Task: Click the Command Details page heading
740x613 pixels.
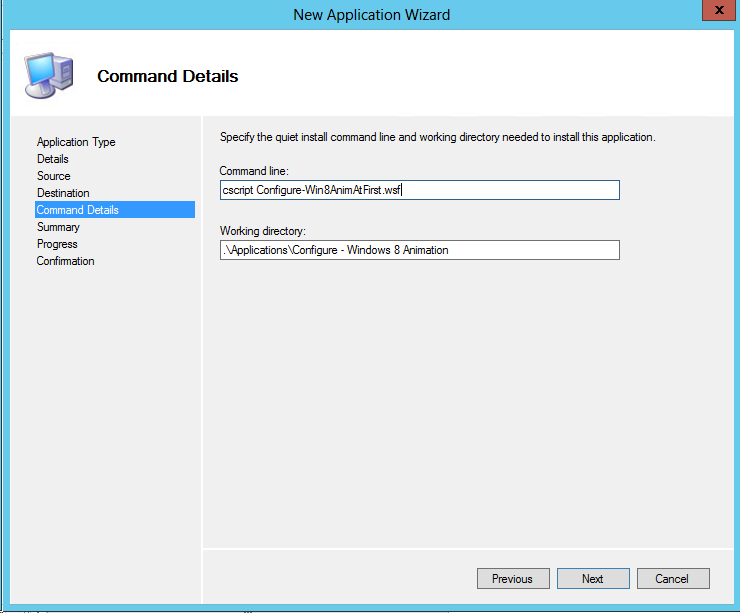Action: 167,76
